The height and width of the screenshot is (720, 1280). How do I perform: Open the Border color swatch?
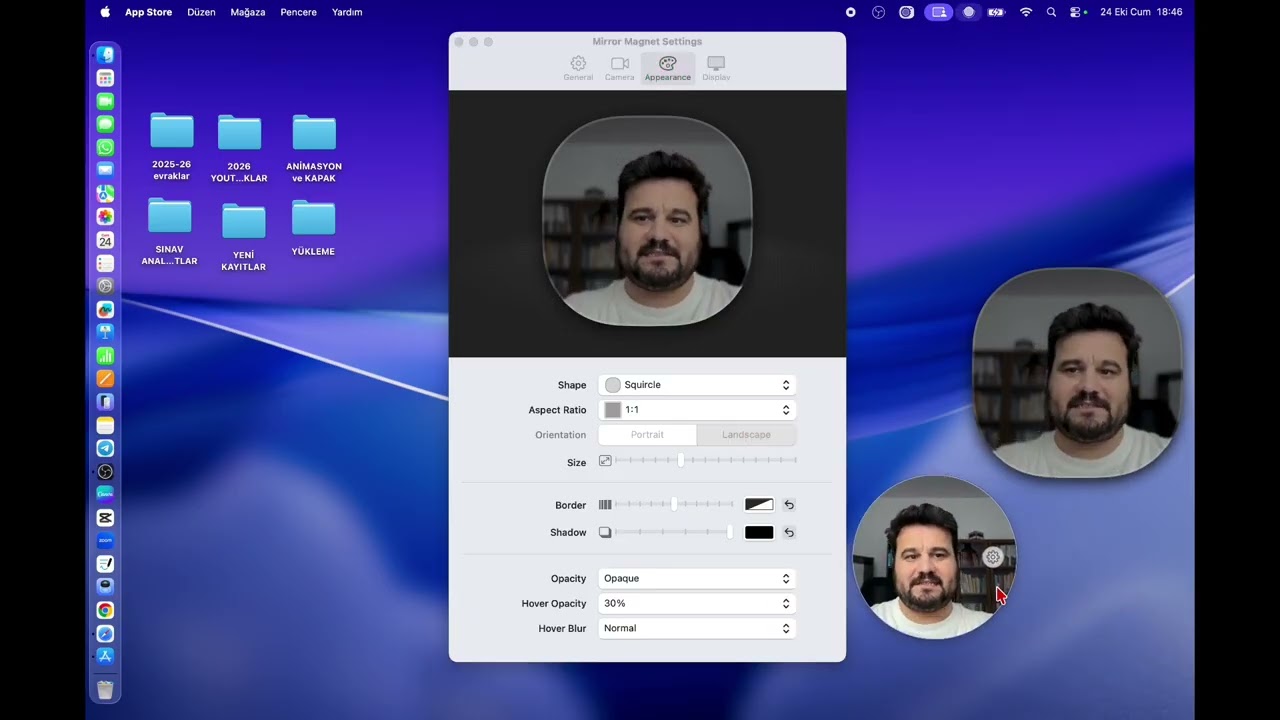coord(759,505)
